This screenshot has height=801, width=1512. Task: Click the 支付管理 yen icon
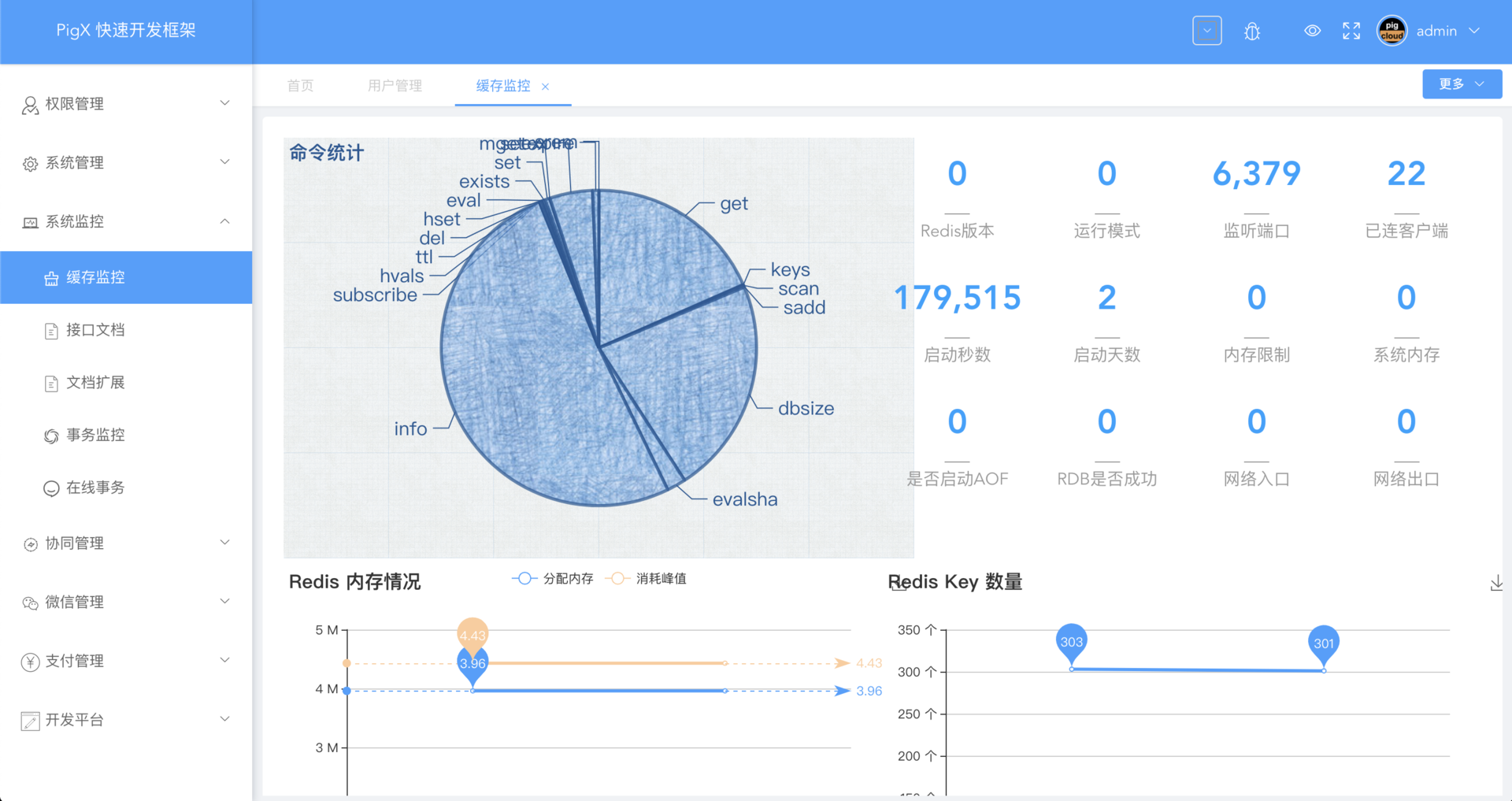tap(30, 662)
